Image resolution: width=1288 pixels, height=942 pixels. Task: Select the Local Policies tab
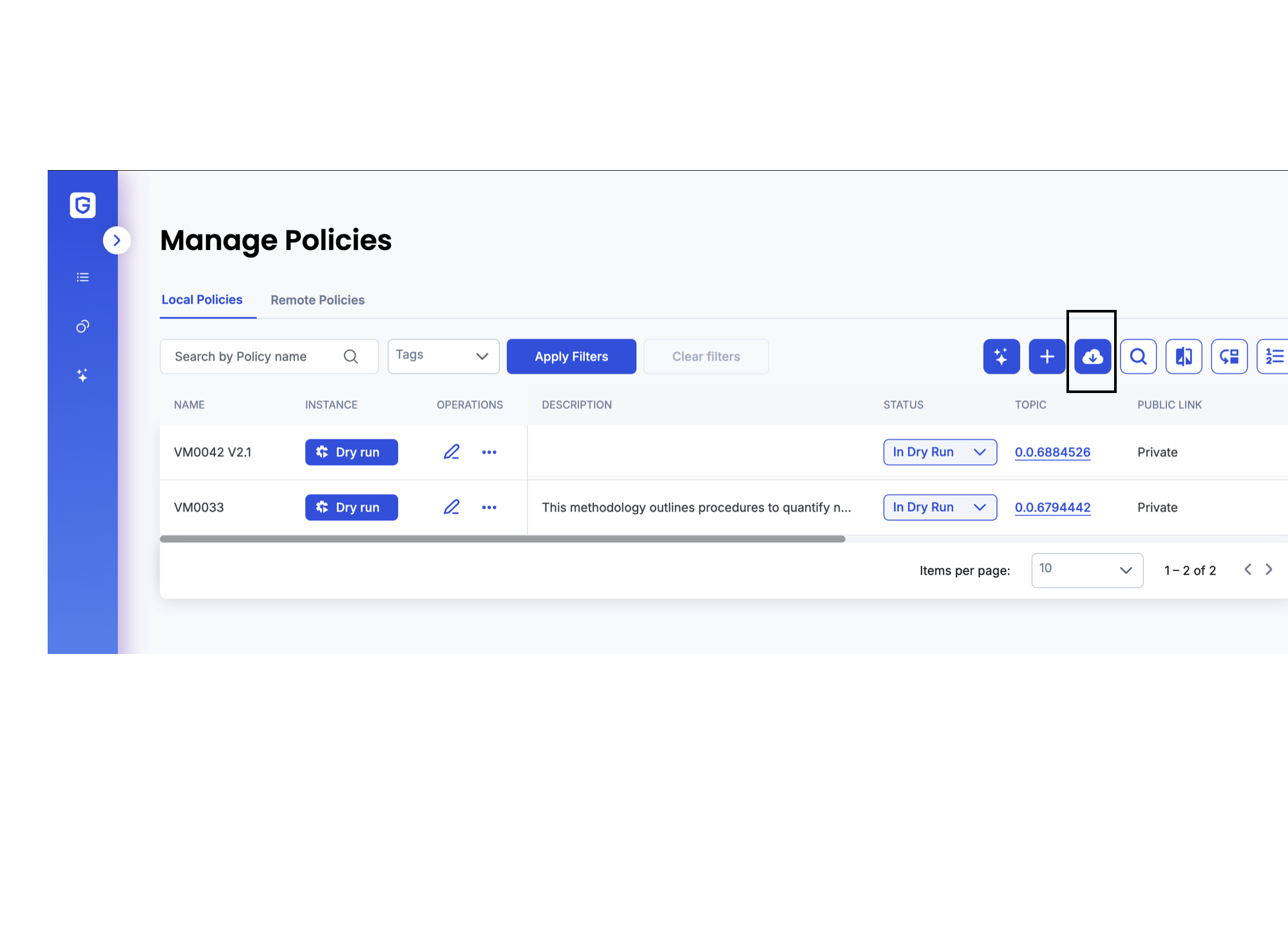pos(202,300)
